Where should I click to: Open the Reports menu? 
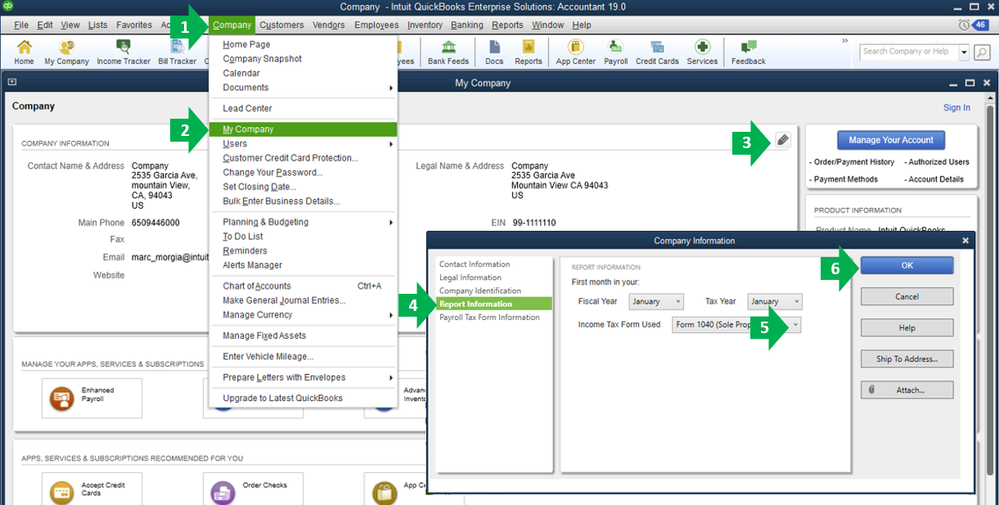[x=507, y=25]
